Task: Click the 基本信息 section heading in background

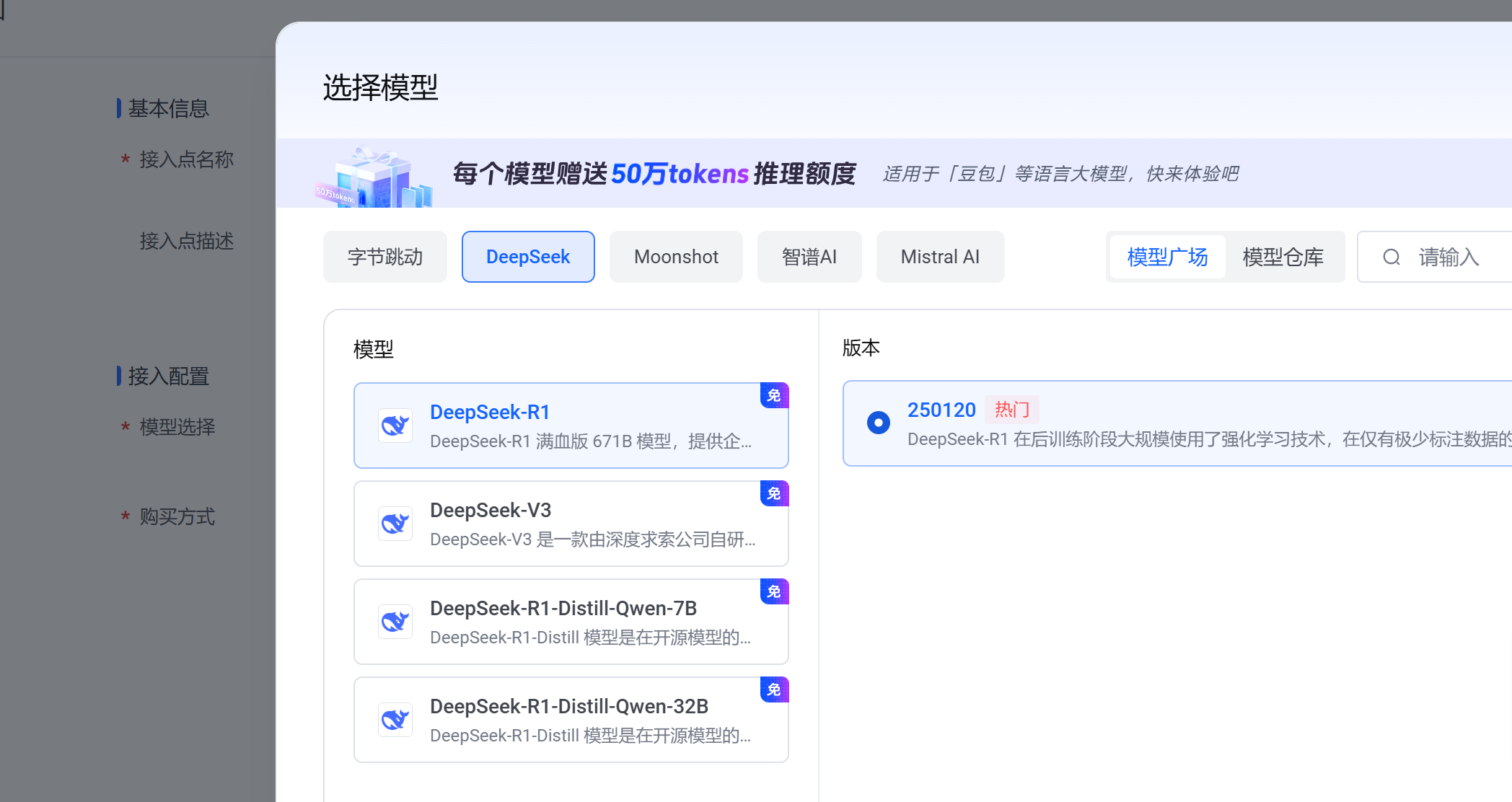Action: coord(168,108)
